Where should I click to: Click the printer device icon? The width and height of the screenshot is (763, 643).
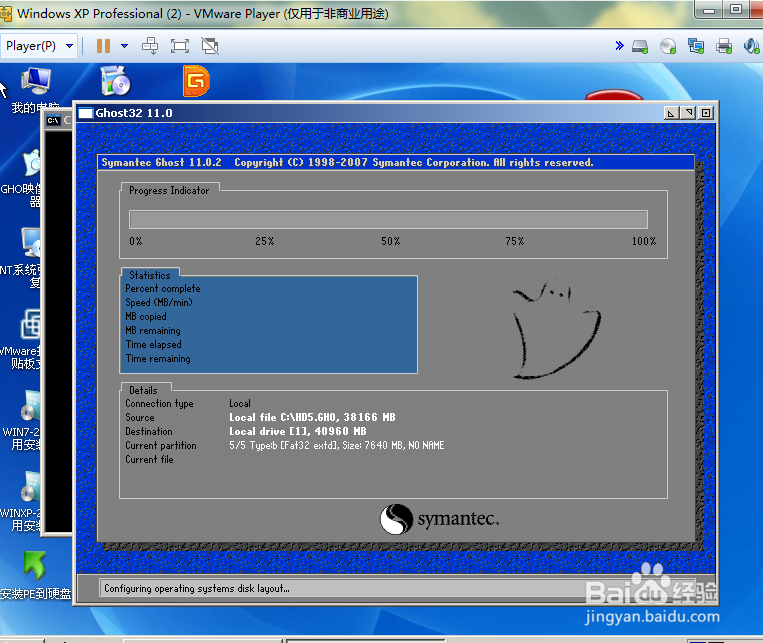pos(724,46)
